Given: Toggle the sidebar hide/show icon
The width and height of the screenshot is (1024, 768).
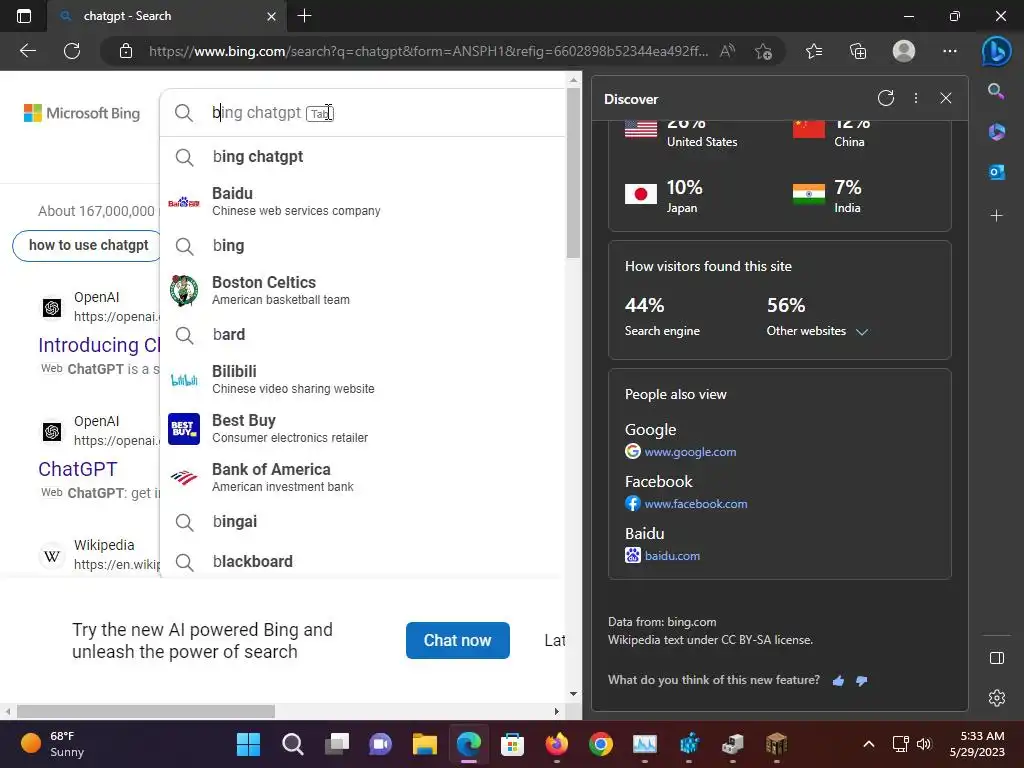Looking at the screenshot, I should (x=997, y=658).
